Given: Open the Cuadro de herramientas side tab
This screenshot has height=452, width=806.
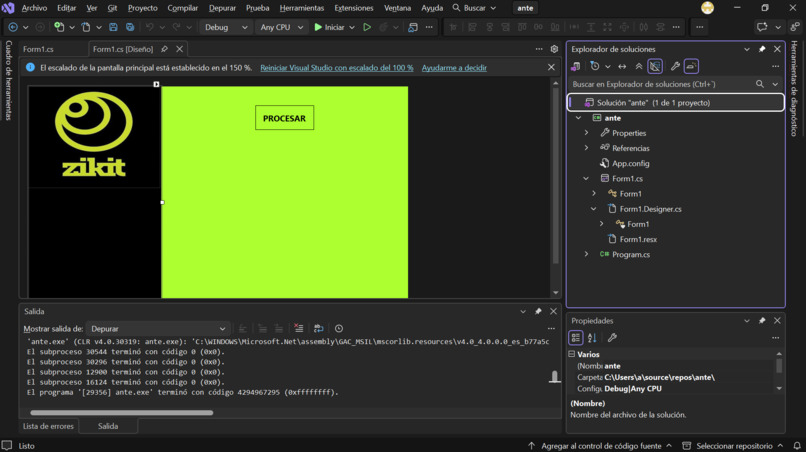Looking at the screenshot, I should [9, 81].
